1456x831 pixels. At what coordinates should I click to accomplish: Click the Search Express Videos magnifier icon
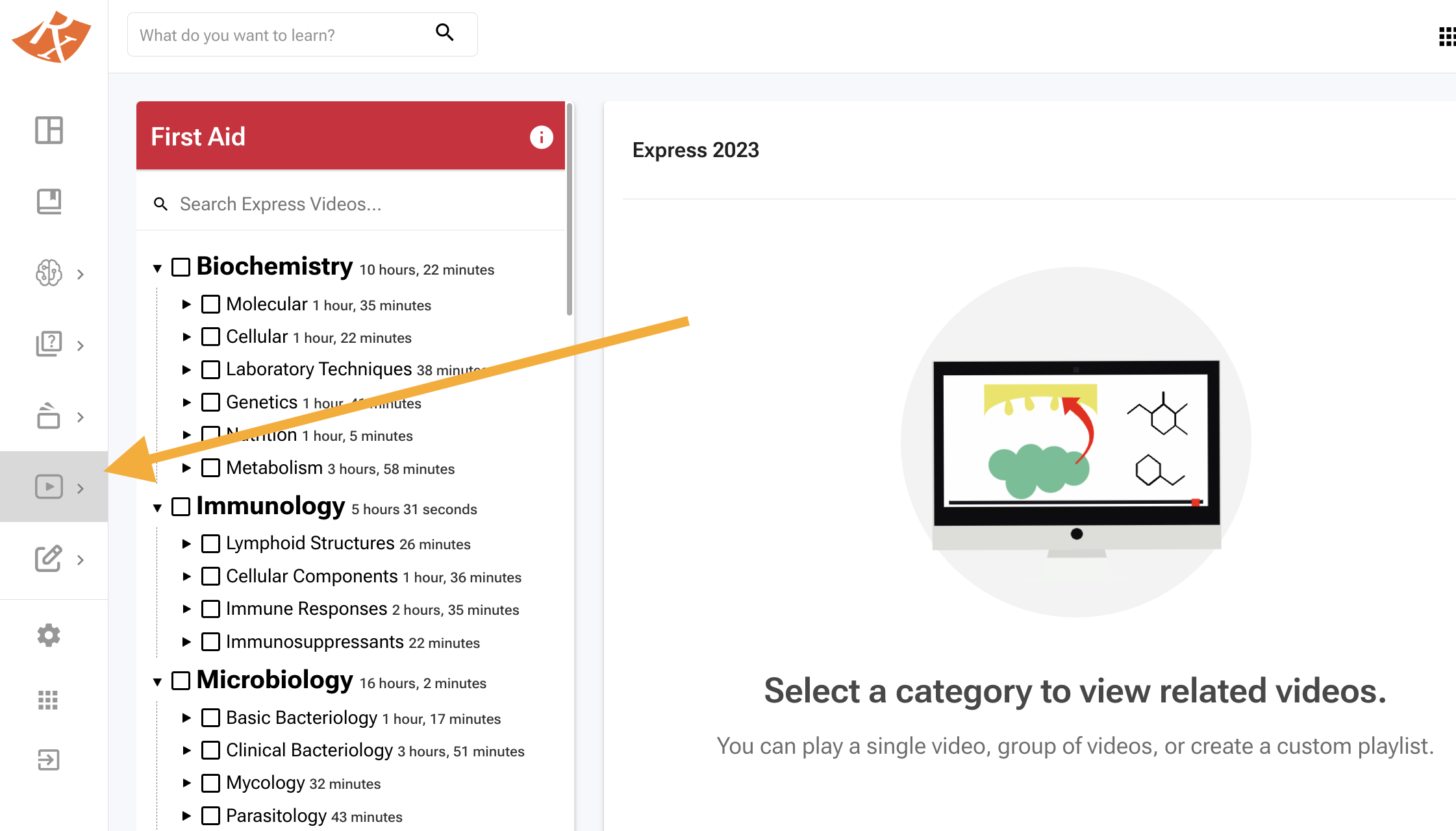160,205
